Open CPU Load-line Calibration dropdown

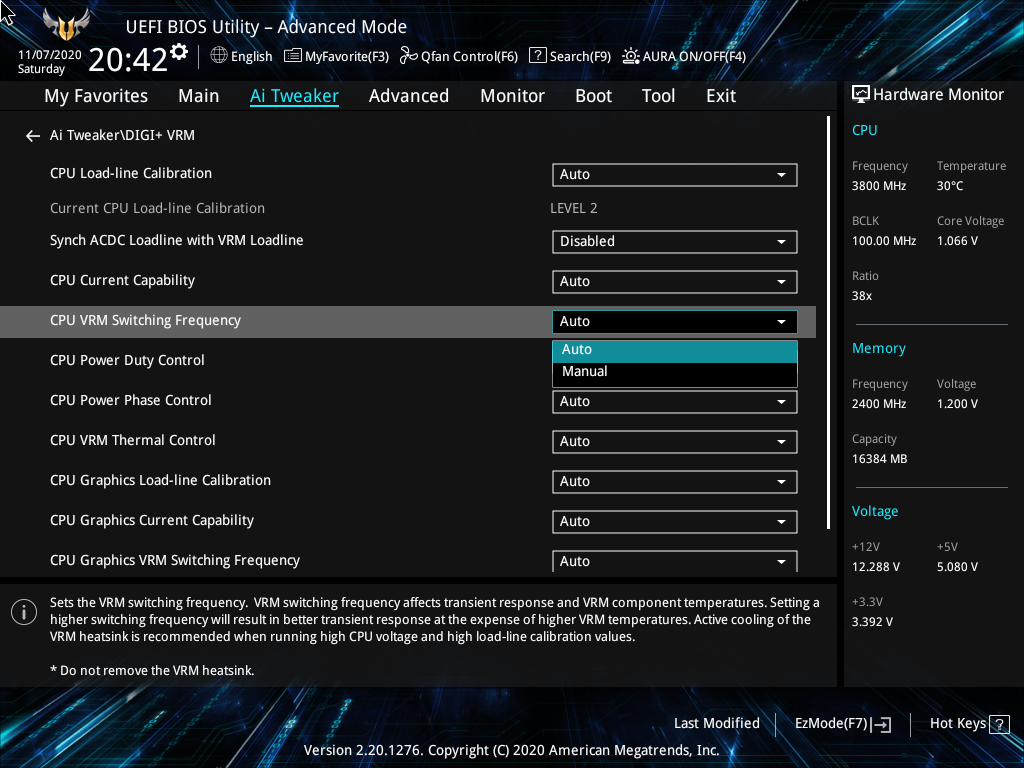coord(675,174)
